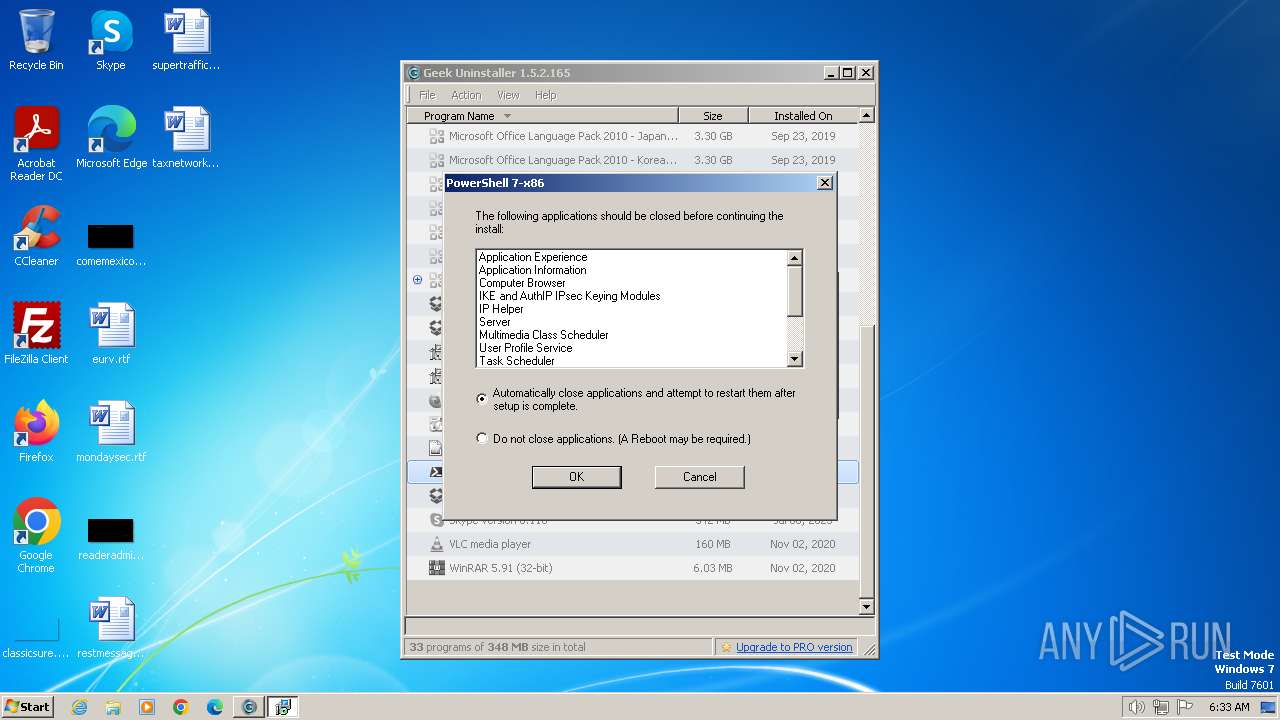1280x720 pixels.
Task: Open the File menu in Geek Uninstaller
Action: pos(427,95)
